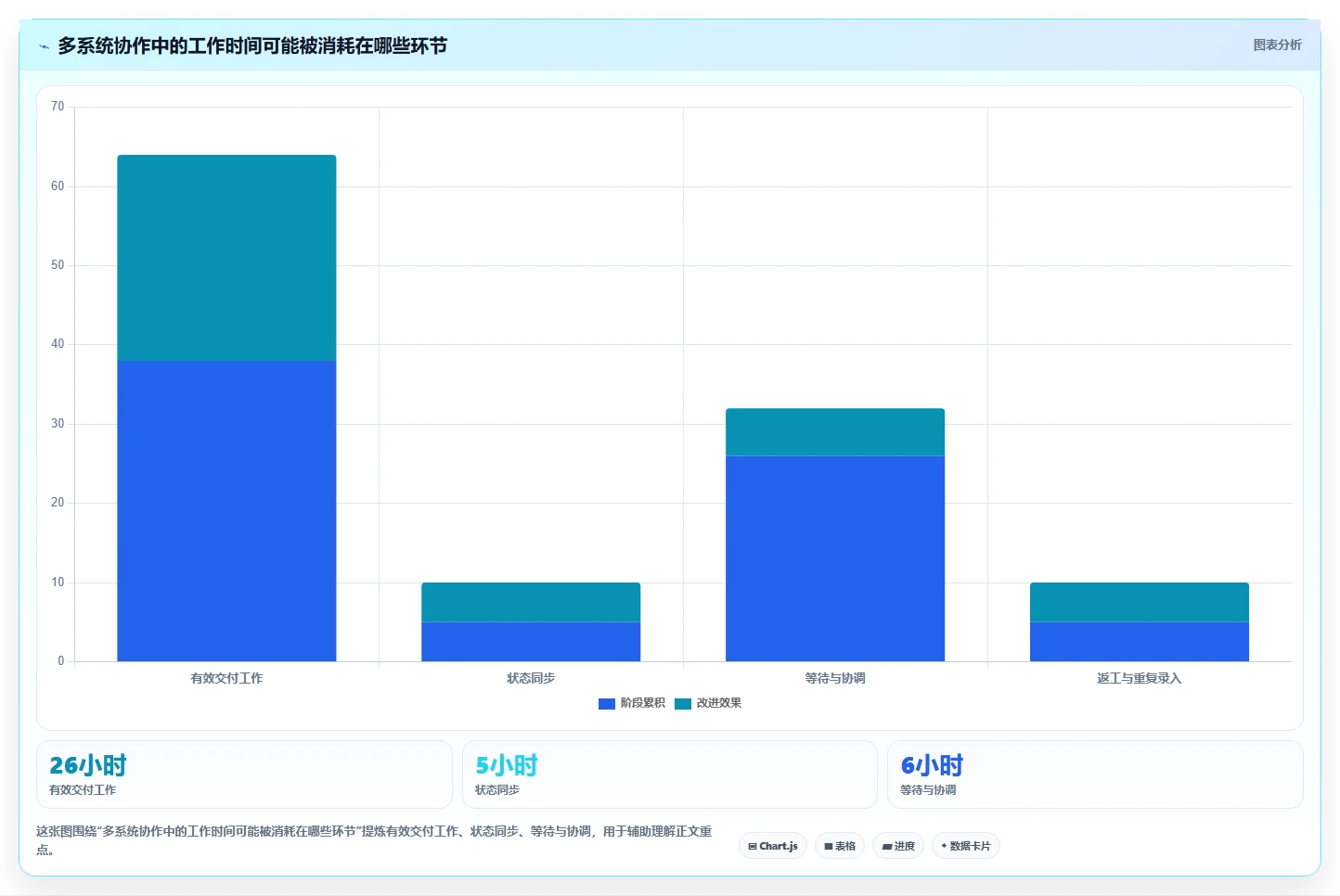This screenshot has height=896, width=1340.
Task: Open the 5小时 状态同步 data card
Action: [x=670, y=774]
